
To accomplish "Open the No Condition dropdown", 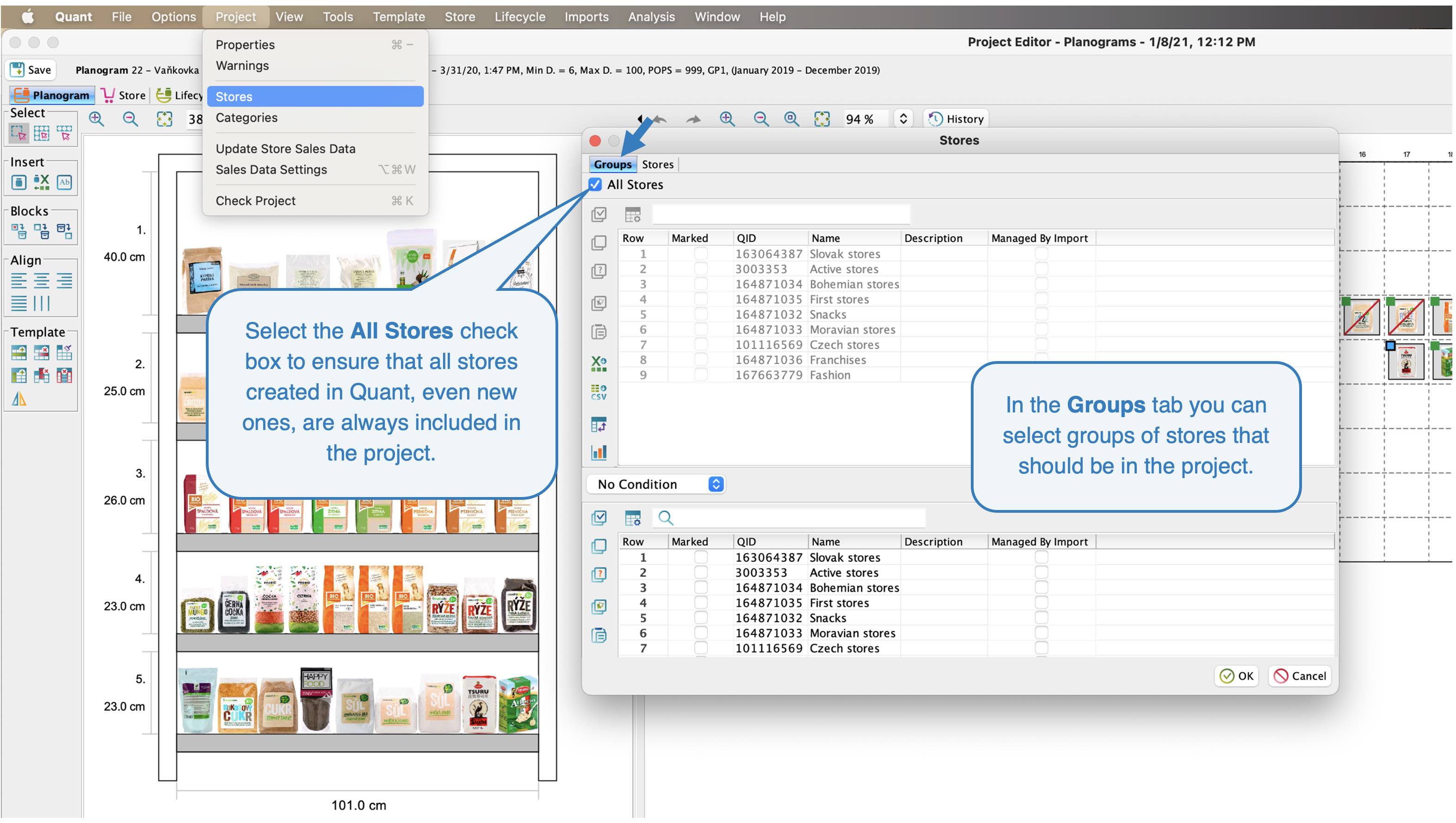I will (656, 485).
